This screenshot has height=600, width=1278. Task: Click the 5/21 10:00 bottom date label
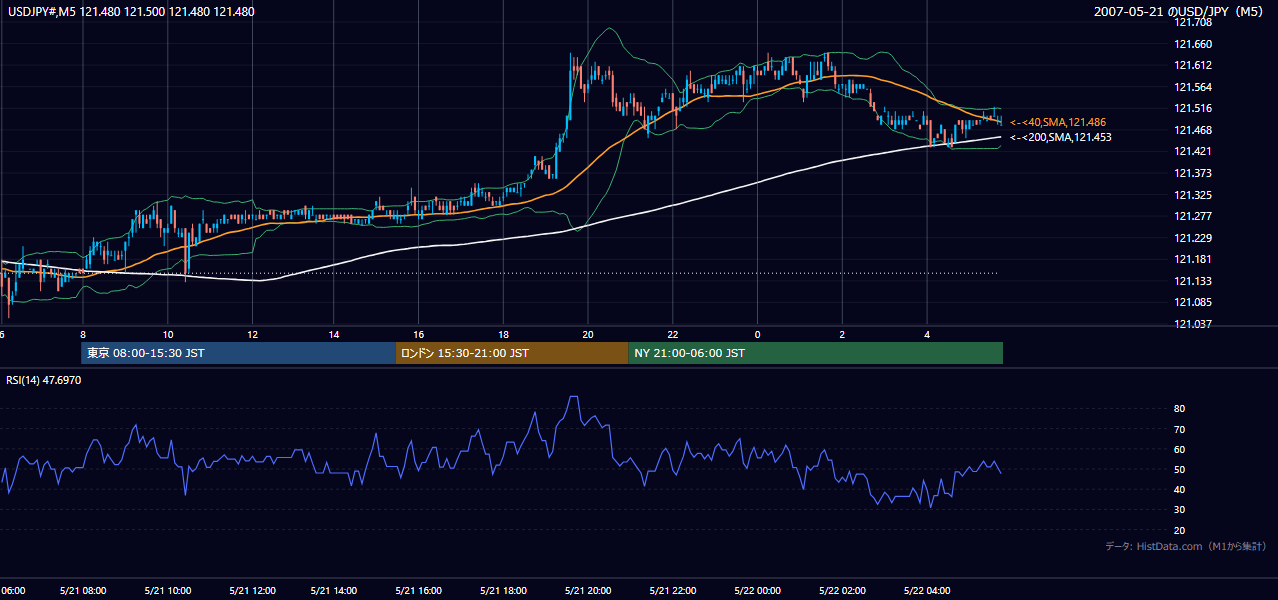click(x=167, y=591)
